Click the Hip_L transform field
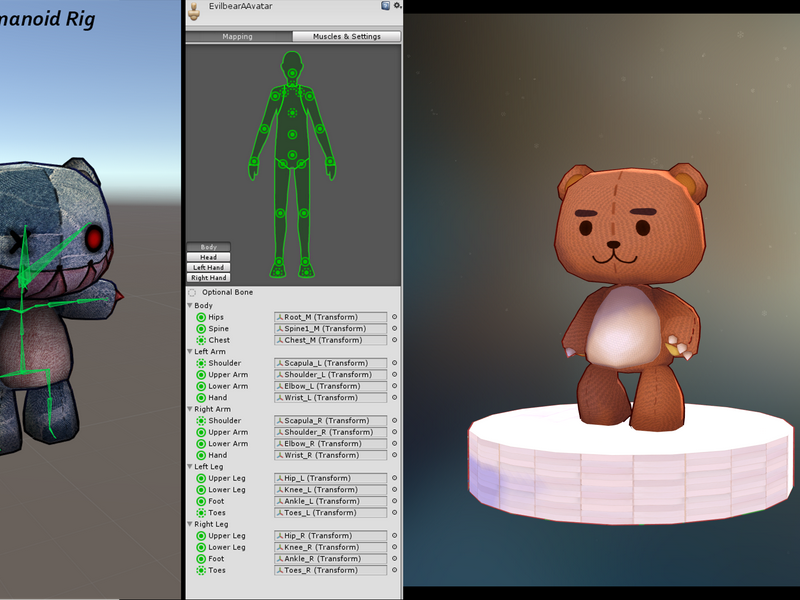This screenshot has width=800, height=600. tap(331, 479)
